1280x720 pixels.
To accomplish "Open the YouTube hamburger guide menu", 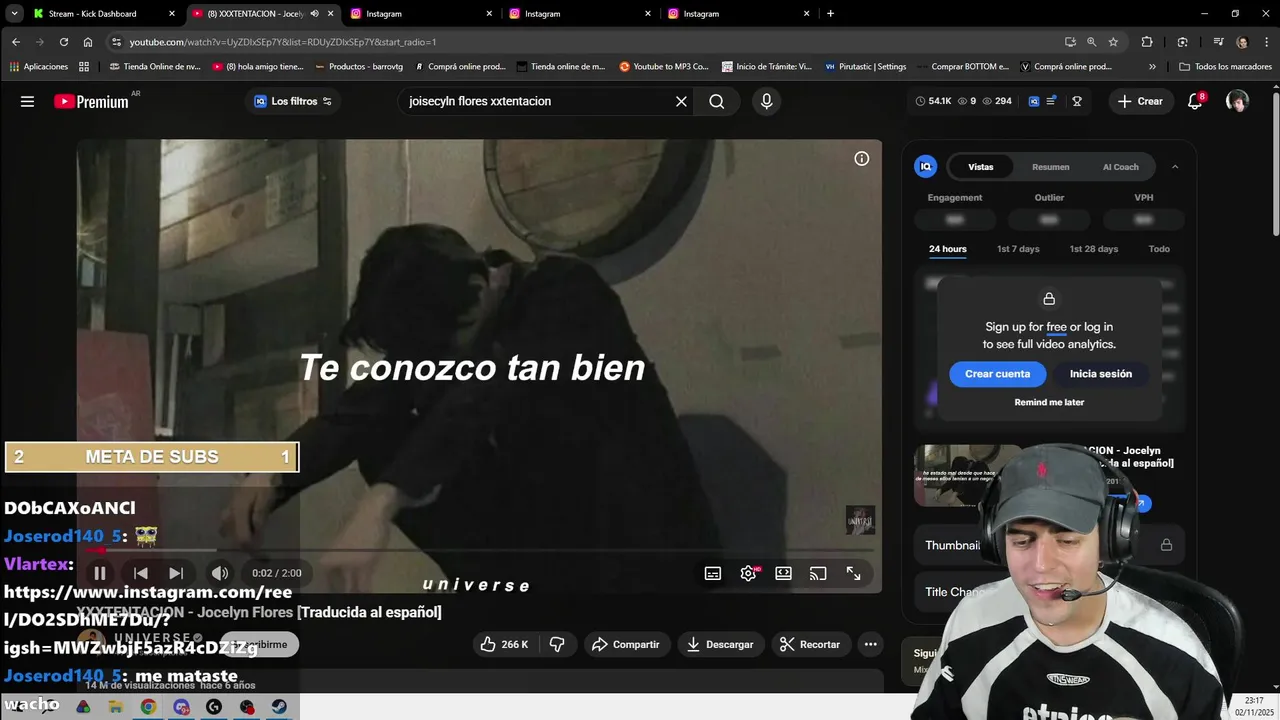I will [x=27, y=101].
